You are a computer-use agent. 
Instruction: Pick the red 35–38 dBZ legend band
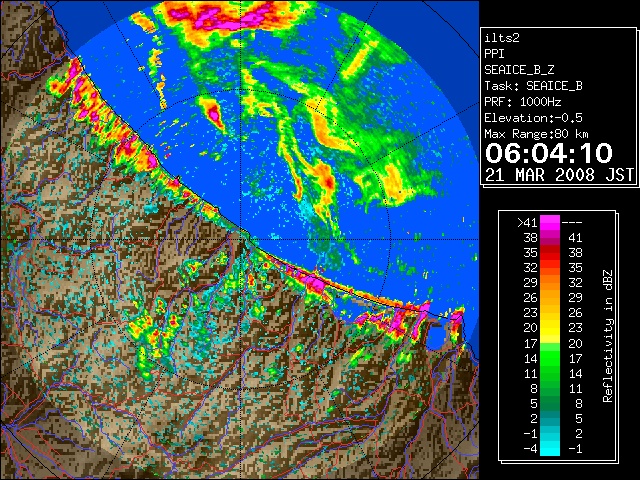(x=550, y=253)
